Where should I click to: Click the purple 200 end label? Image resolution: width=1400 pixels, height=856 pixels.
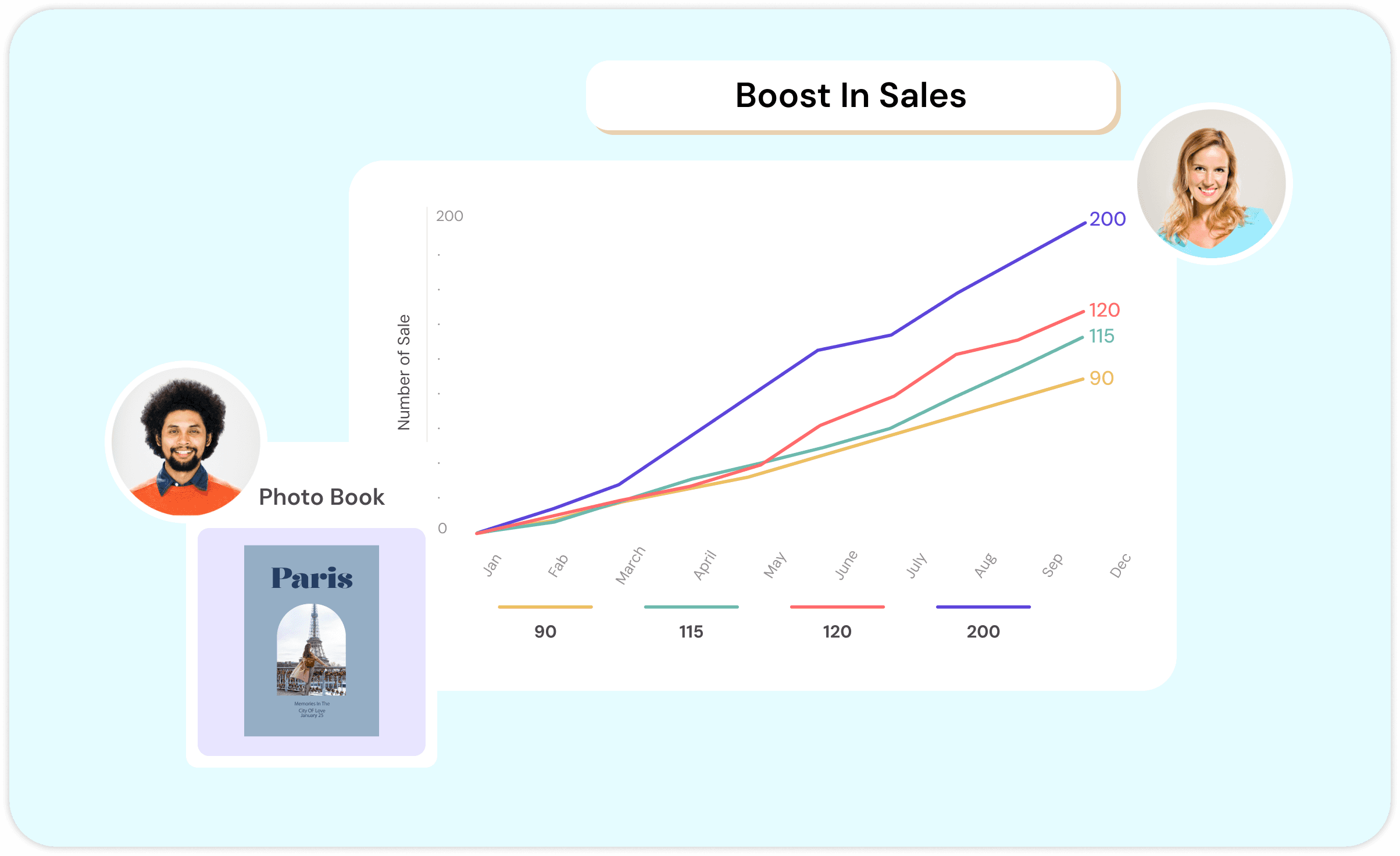(1107, 219)
